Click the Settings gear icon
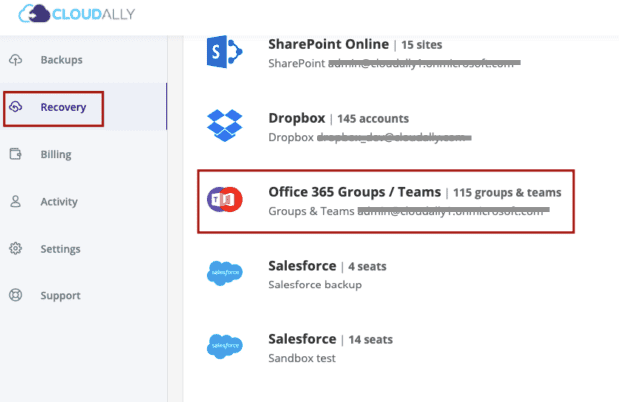Screen dimensions: 619x402 [15, 248]
